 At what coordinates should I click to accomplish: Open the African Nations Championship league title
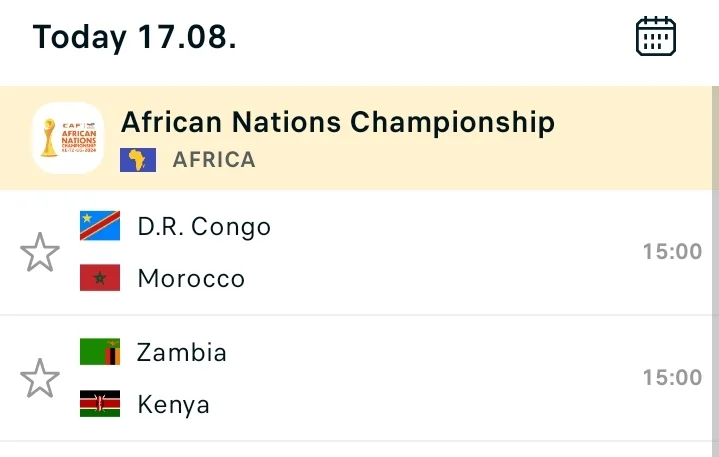(x=338, y=122)
